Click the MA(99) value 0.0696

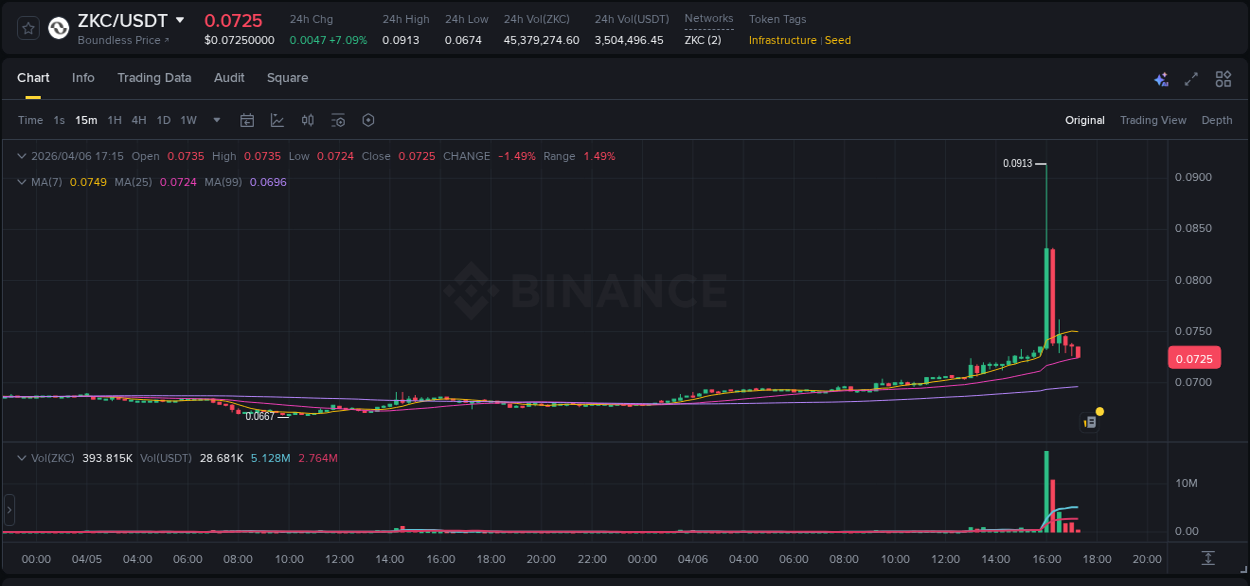coord(268,182)
